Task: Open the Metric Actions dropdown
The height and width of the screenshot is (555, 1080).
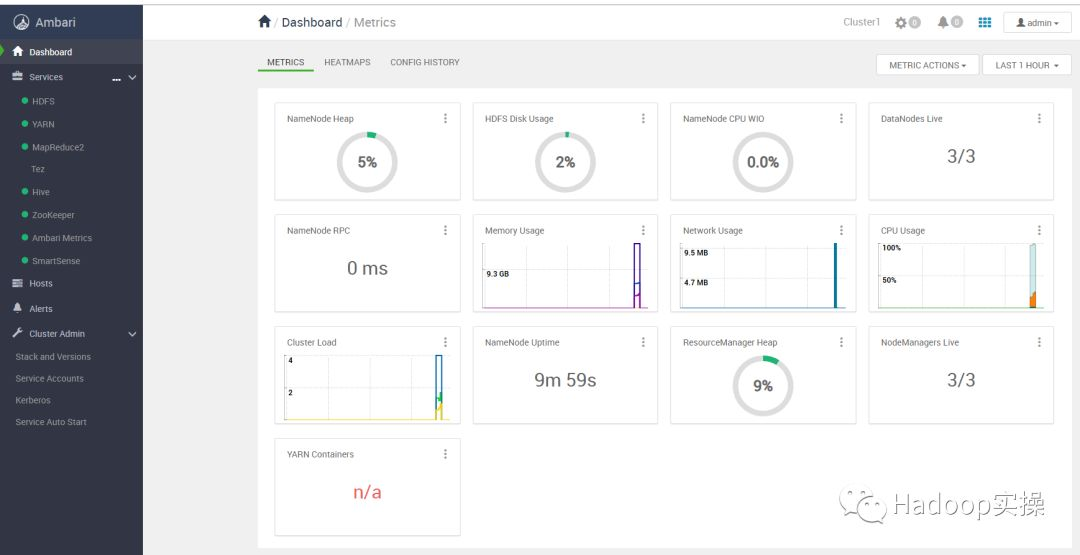Action: tap(927, 65)
